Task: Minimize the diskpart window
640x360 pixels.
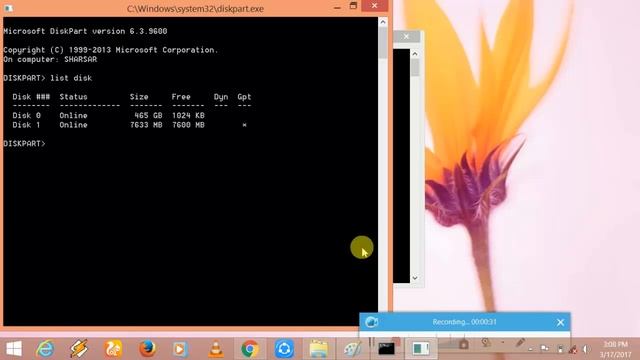Action: click(x=337, y=7)
